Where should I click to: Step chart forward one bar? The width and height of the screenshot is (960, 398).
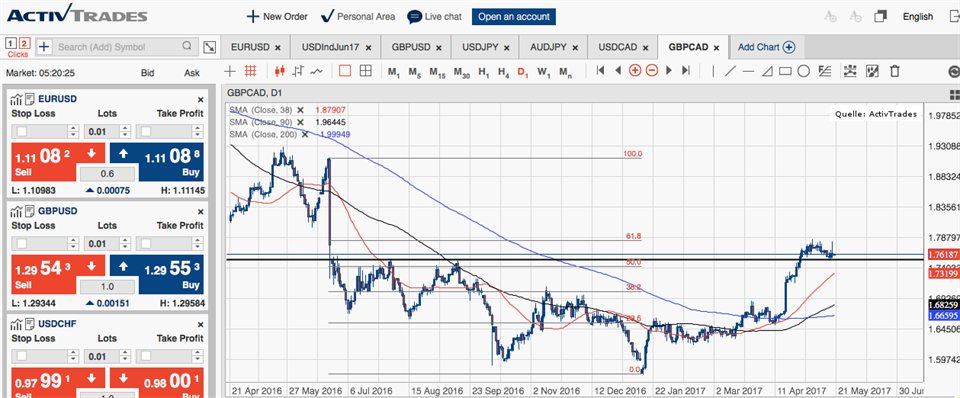[x=669, y=71]
